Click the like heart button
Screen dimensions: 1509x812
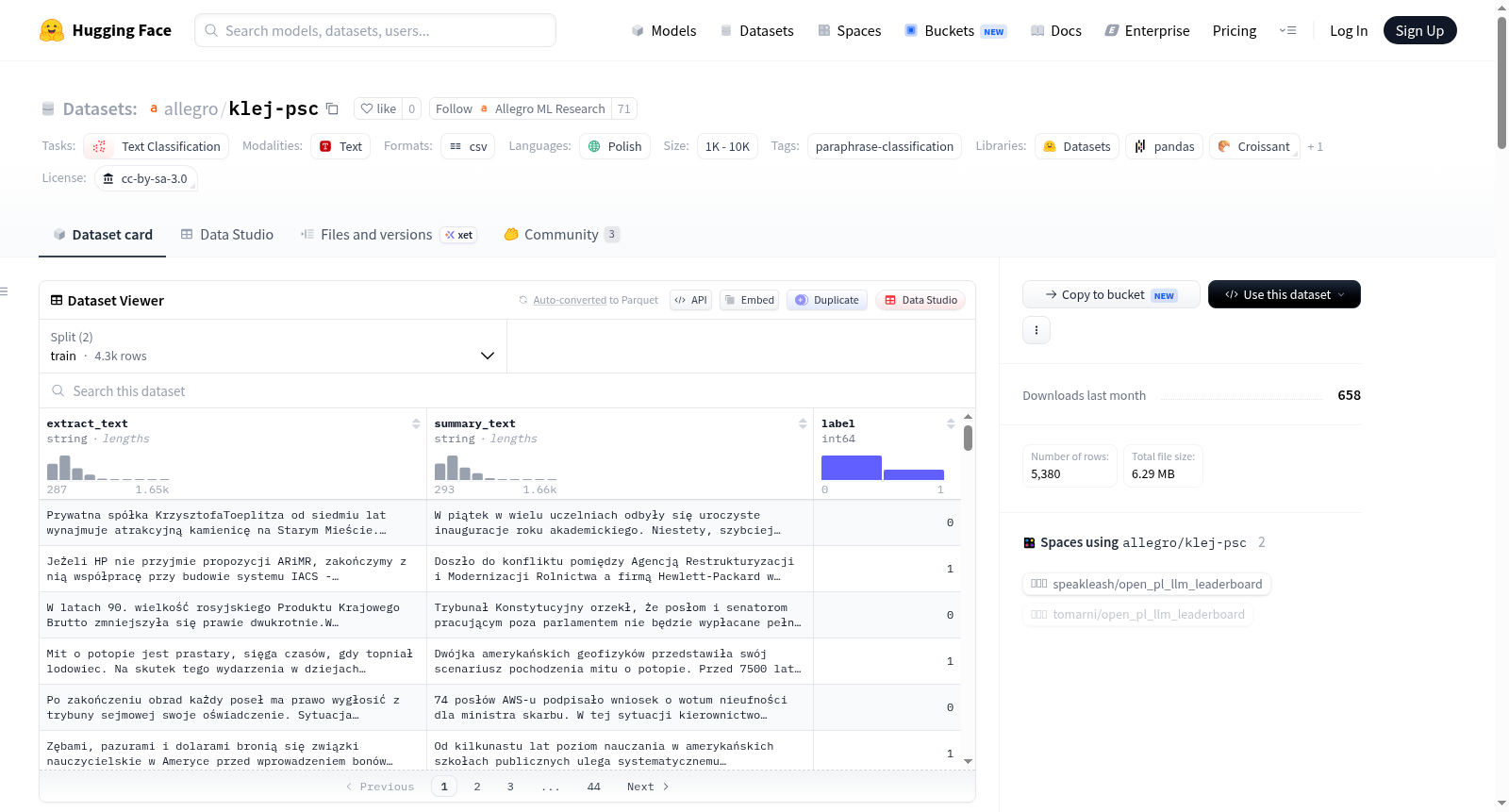click(378, 108)
